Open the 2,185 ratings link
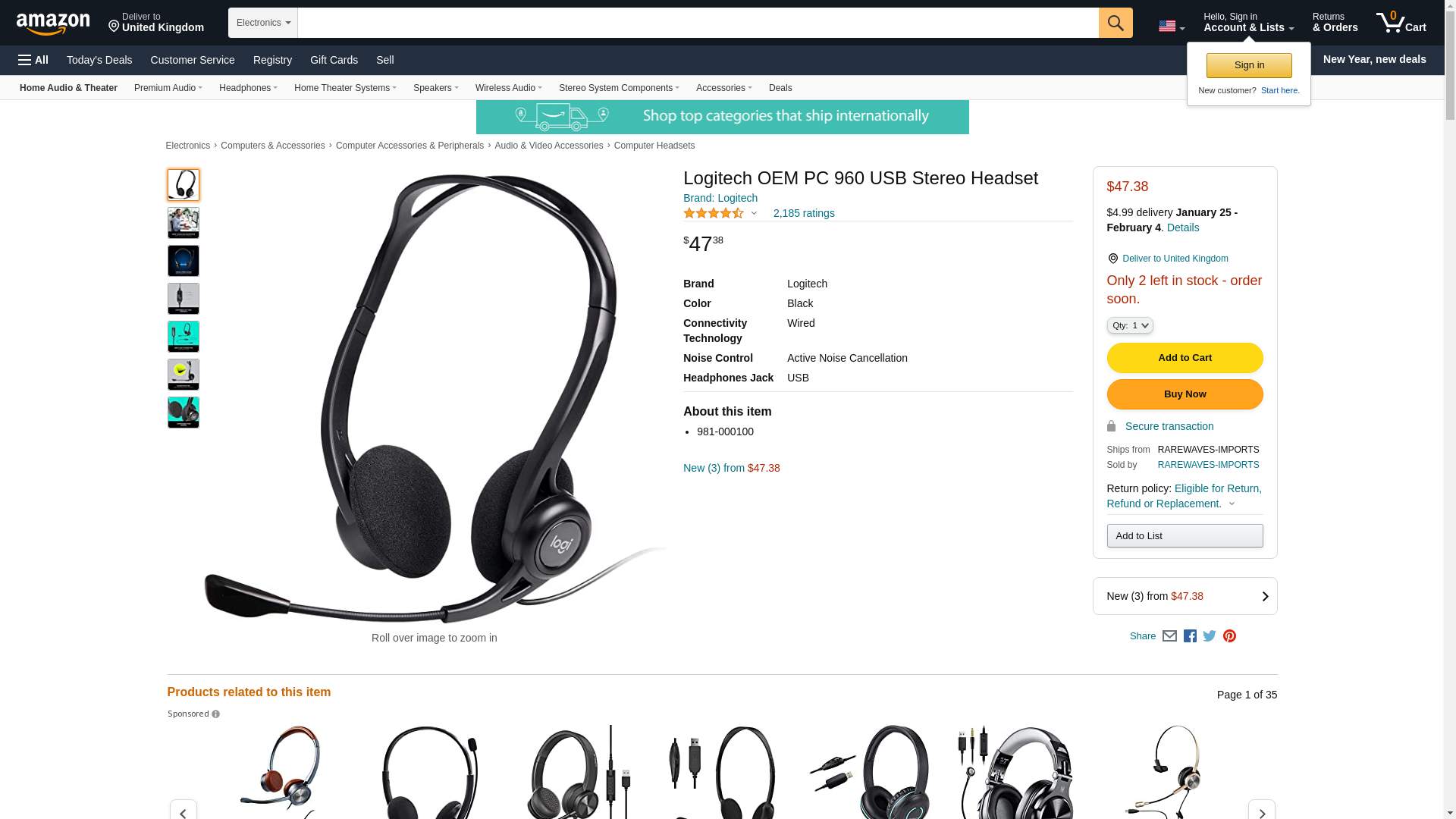 click(x=804, y=213)
